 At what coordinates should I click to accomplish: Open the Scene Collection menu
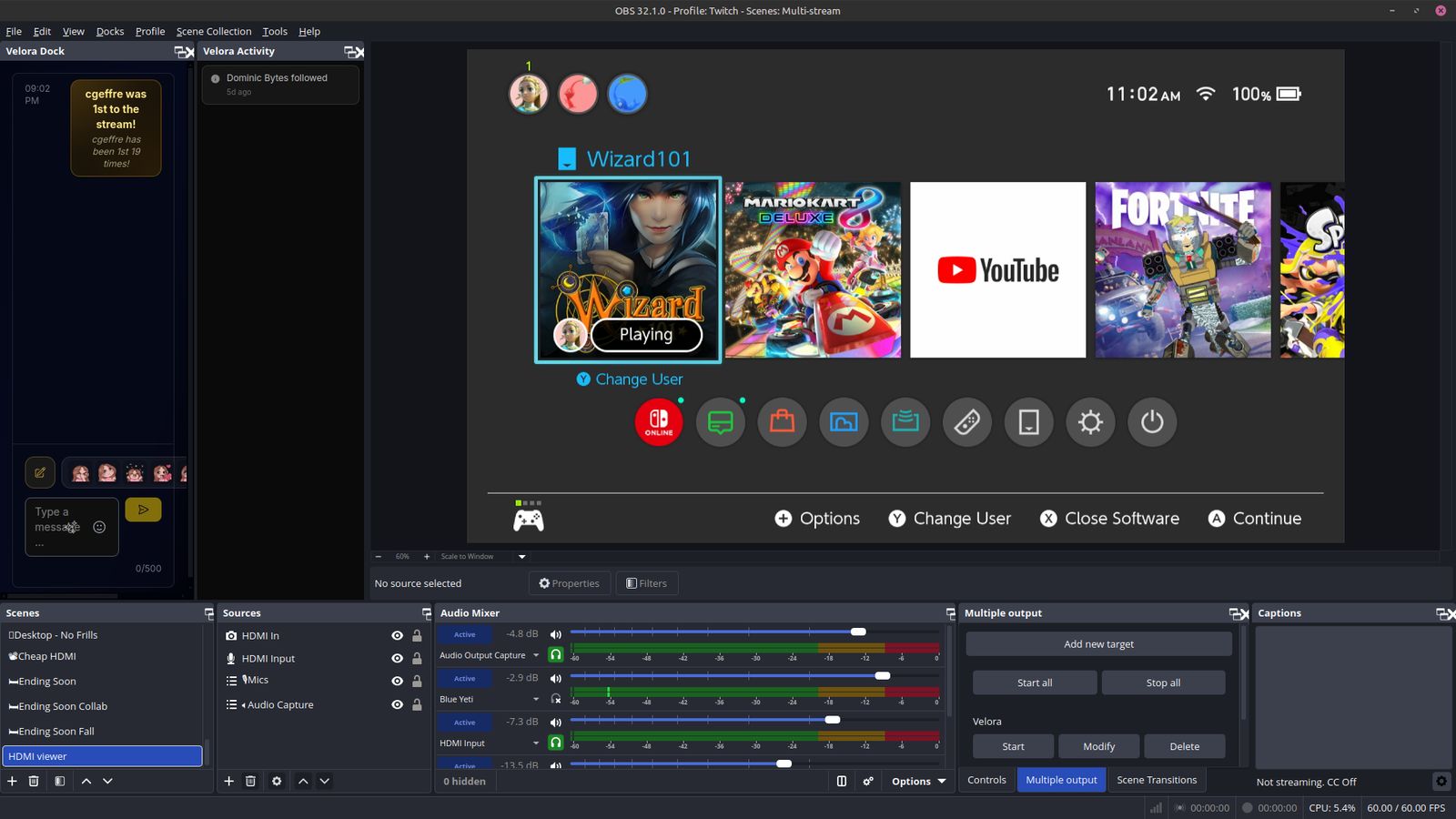pos(213,31)
